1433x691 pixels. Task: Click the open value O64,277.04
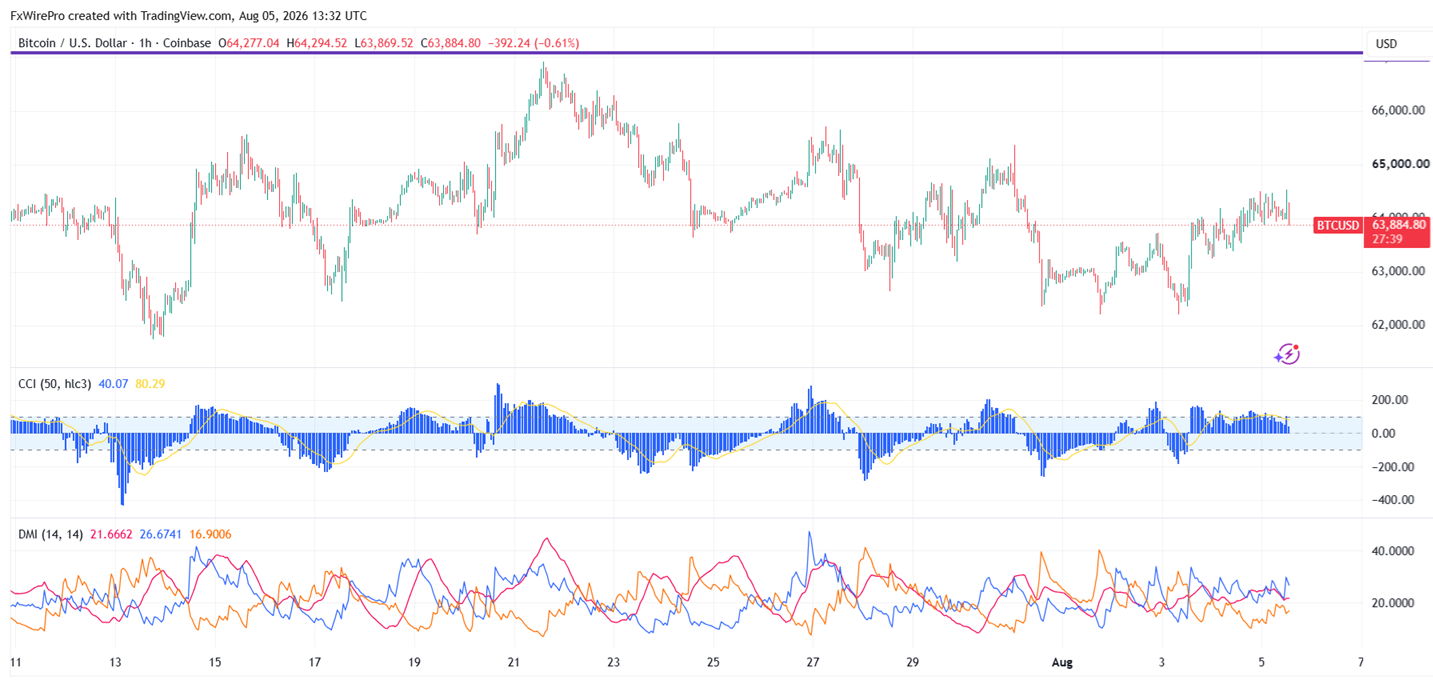248,43
